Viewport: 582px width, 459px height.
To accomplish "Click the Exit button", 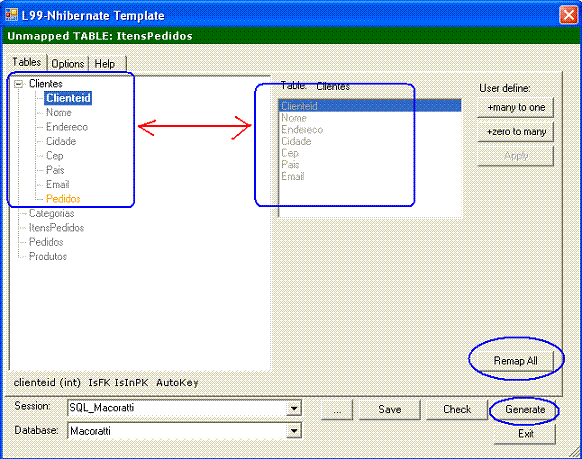I will [x=525, y=434].
